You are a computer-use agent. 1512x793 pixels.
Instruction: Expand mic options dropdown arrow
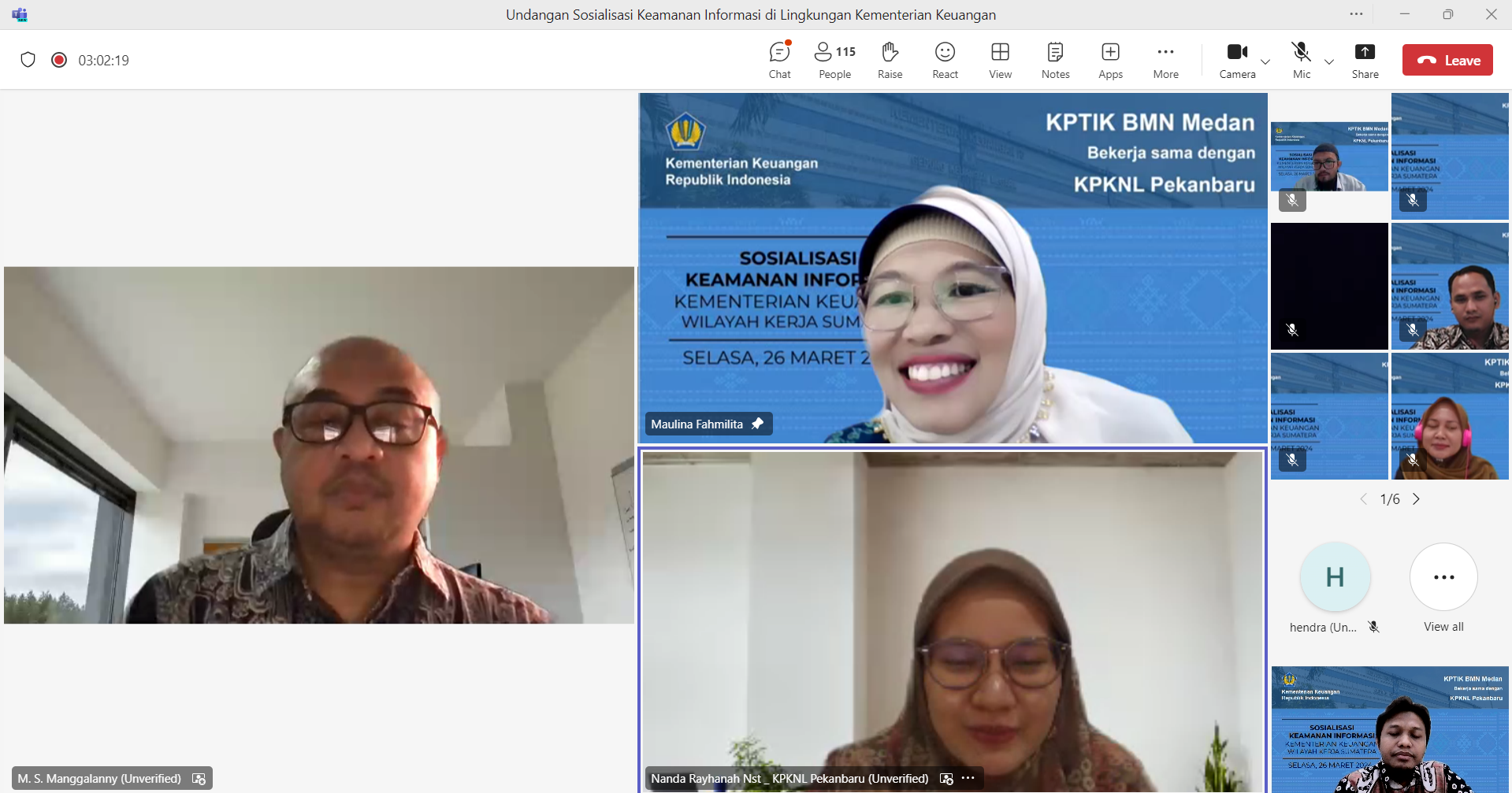[x=1329, y=61]
